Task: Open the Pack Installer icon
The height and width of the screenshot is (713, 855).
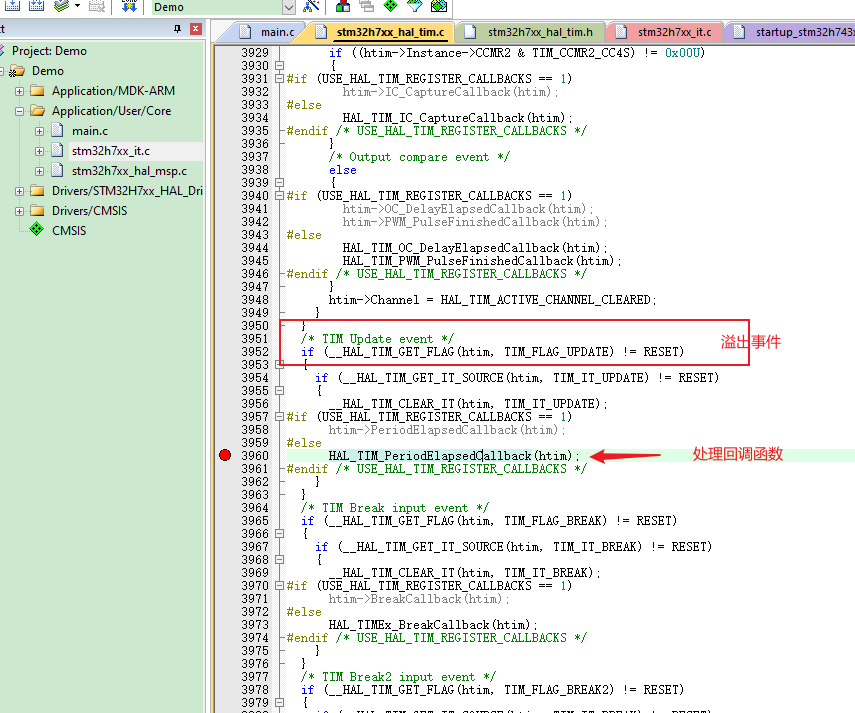Action: (x=439, y=5)
